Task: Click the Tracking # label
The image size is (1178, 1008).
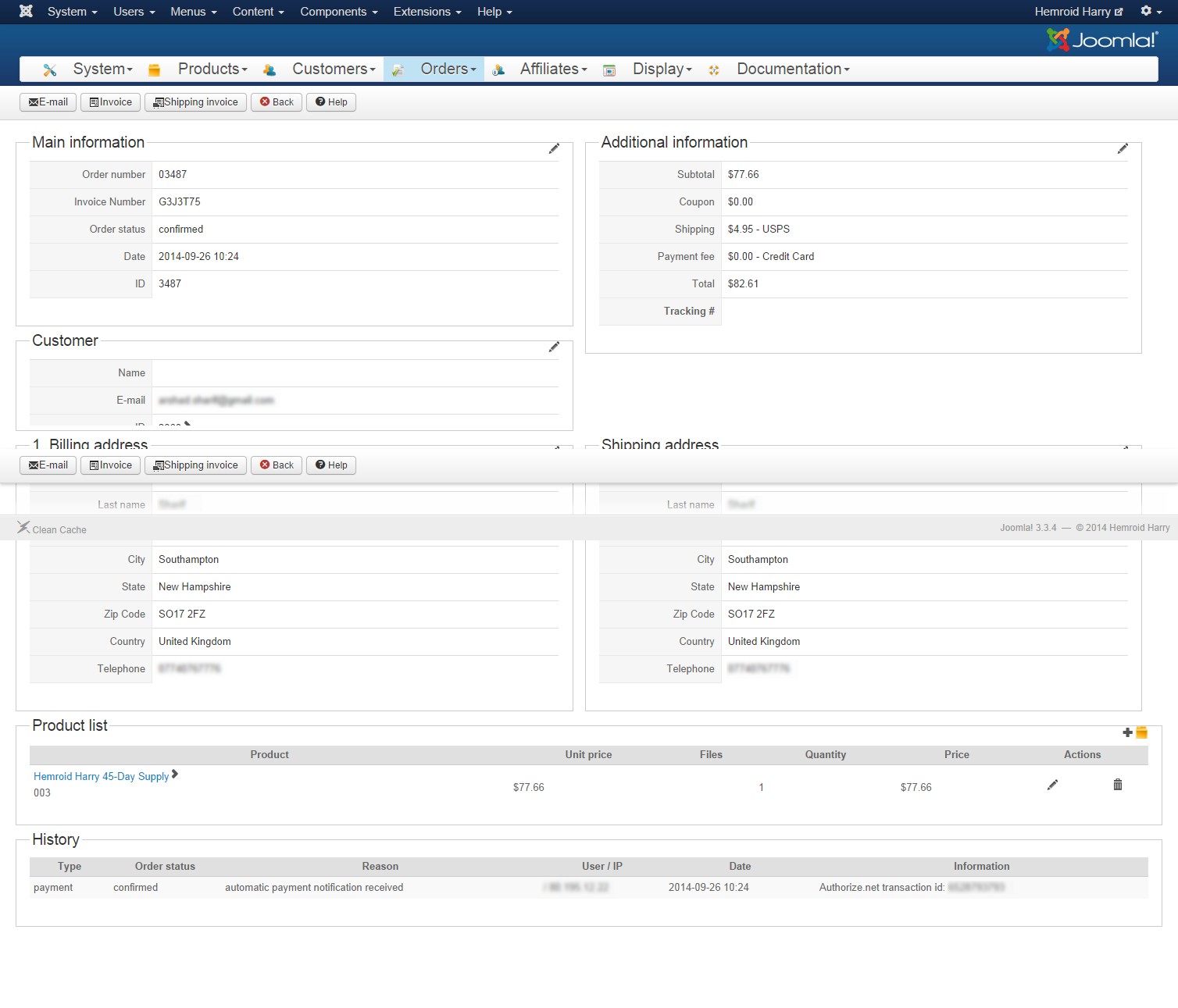Action: click(689, 312)
